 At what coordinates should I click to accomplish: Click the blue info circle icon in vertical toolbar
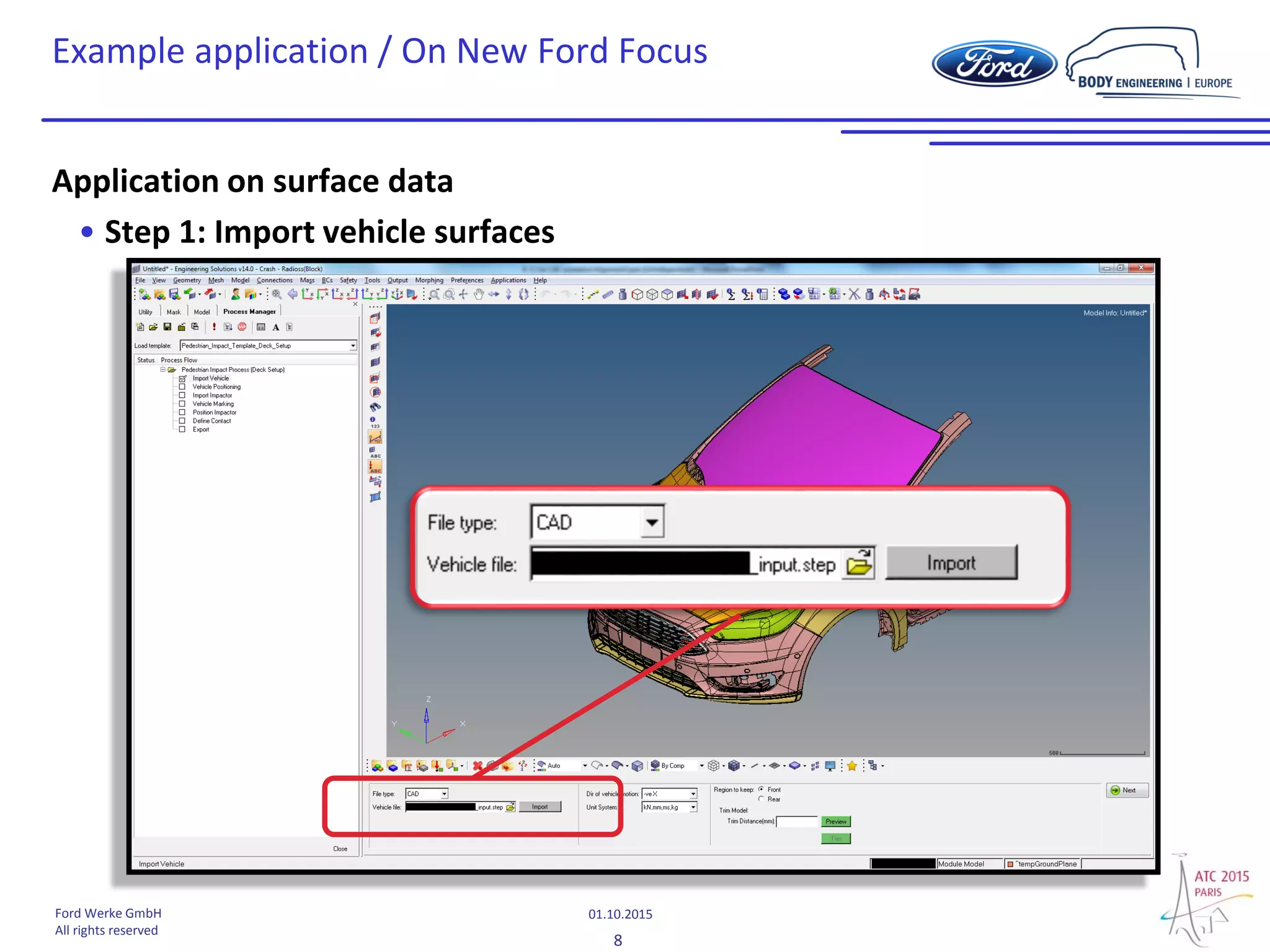pos(373,420)
